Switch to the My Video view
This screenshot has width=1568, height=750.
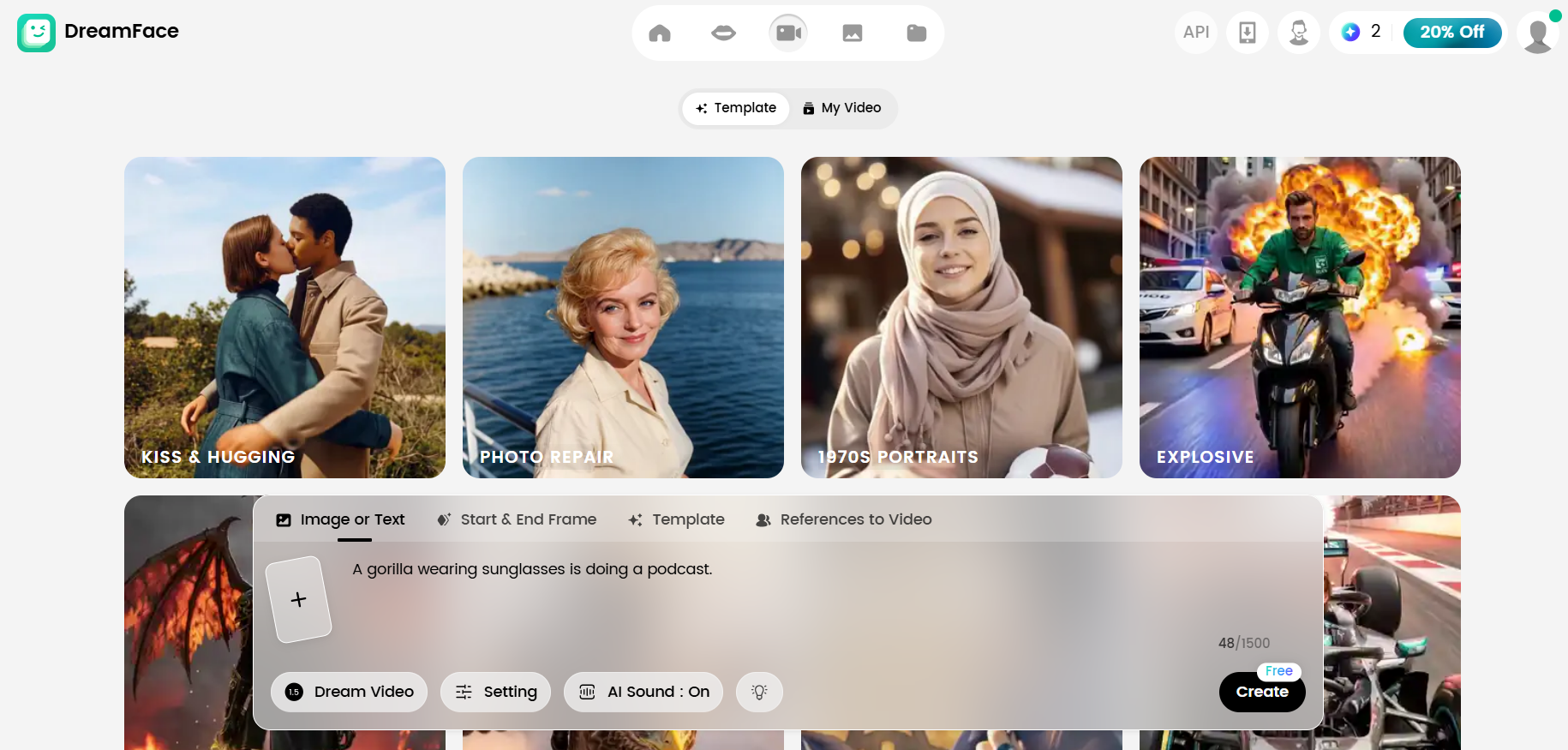pos(841,108)
